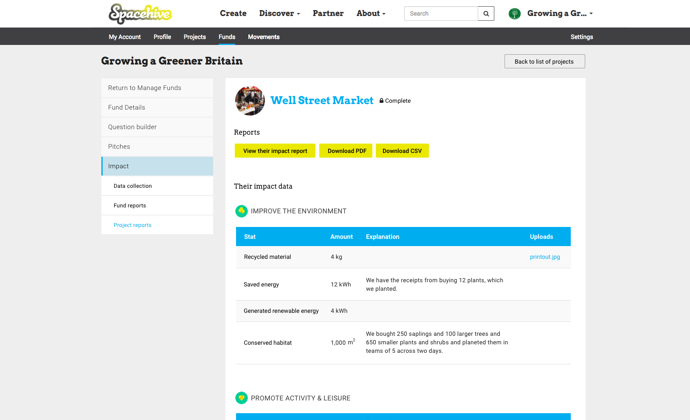Click the Uploads column header
The image size is (690, 420).
click(541, 237)
